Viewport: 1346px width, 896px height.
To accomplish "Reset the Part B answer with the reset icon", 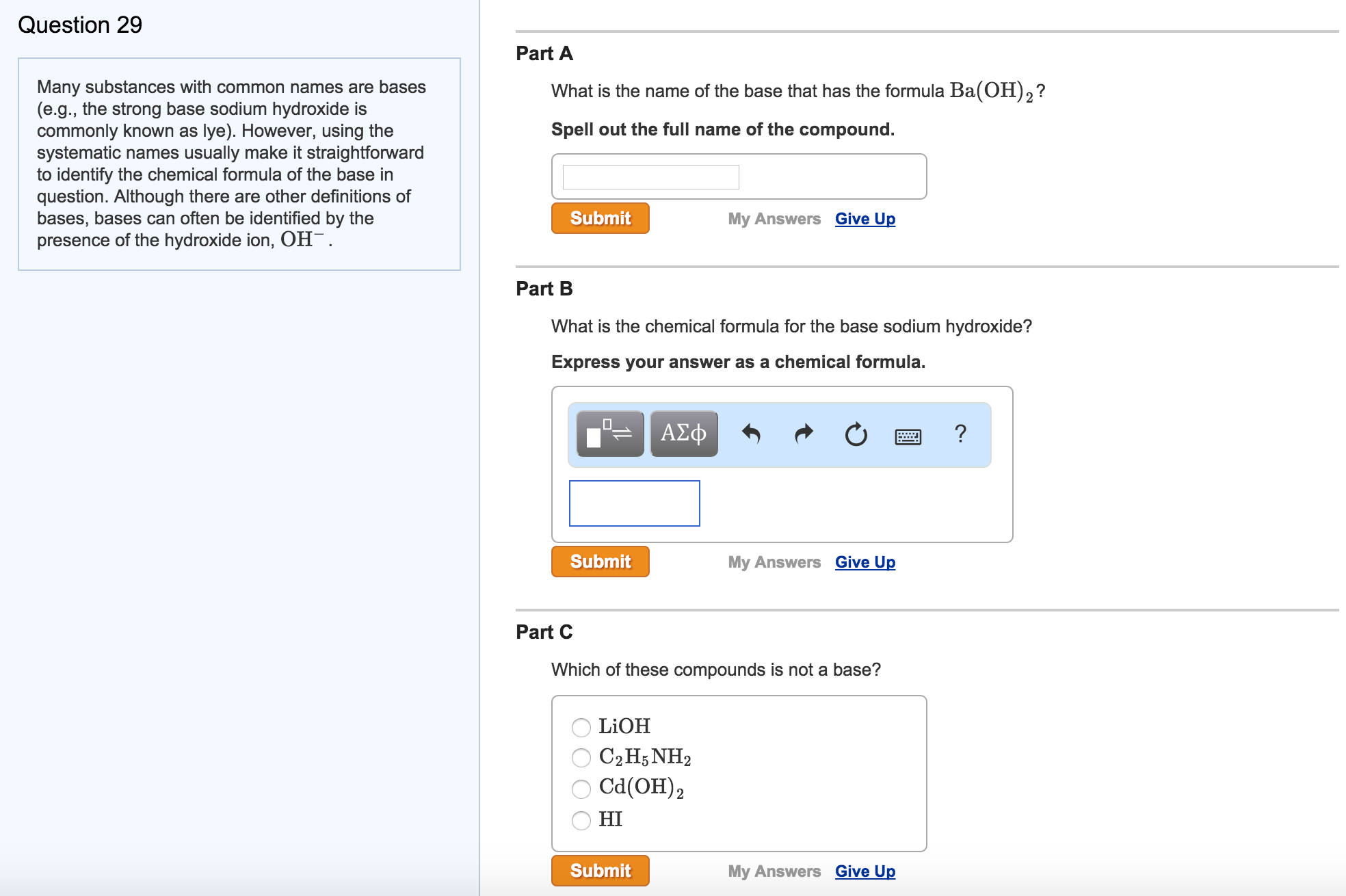I will [855, 434].
